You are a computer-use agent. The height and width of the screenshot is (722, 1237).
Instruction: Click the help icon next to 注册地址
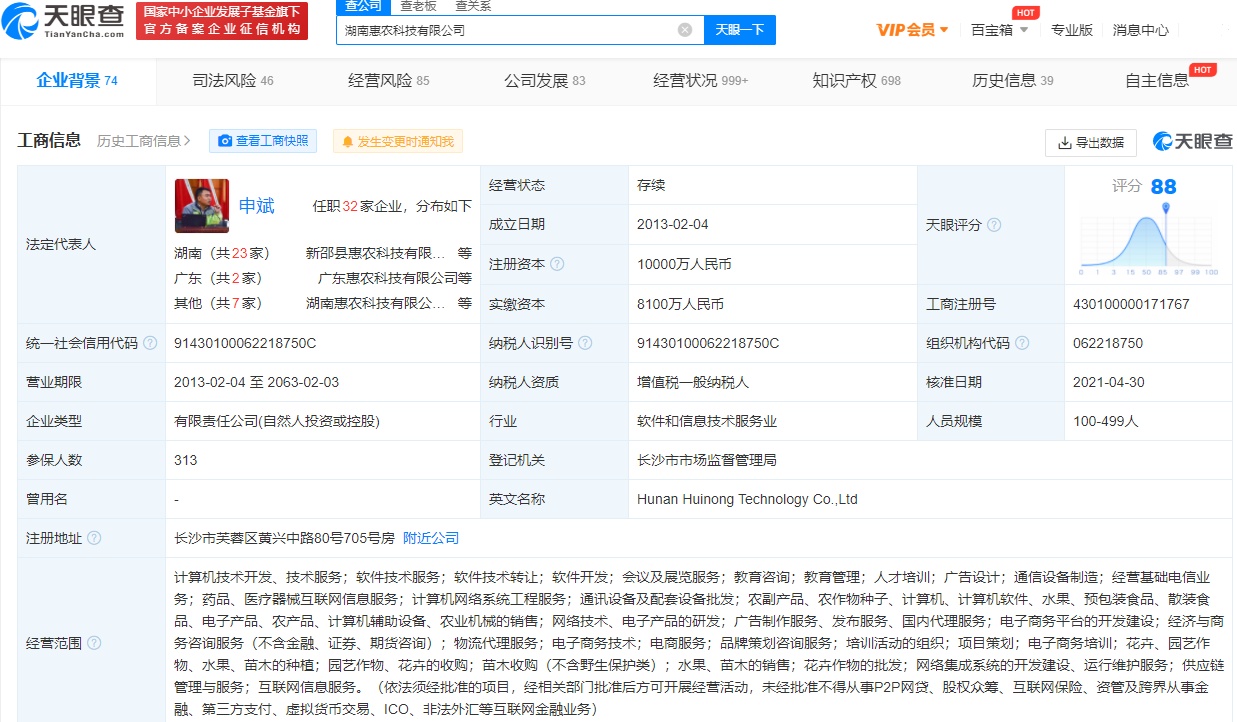point(94,538)
